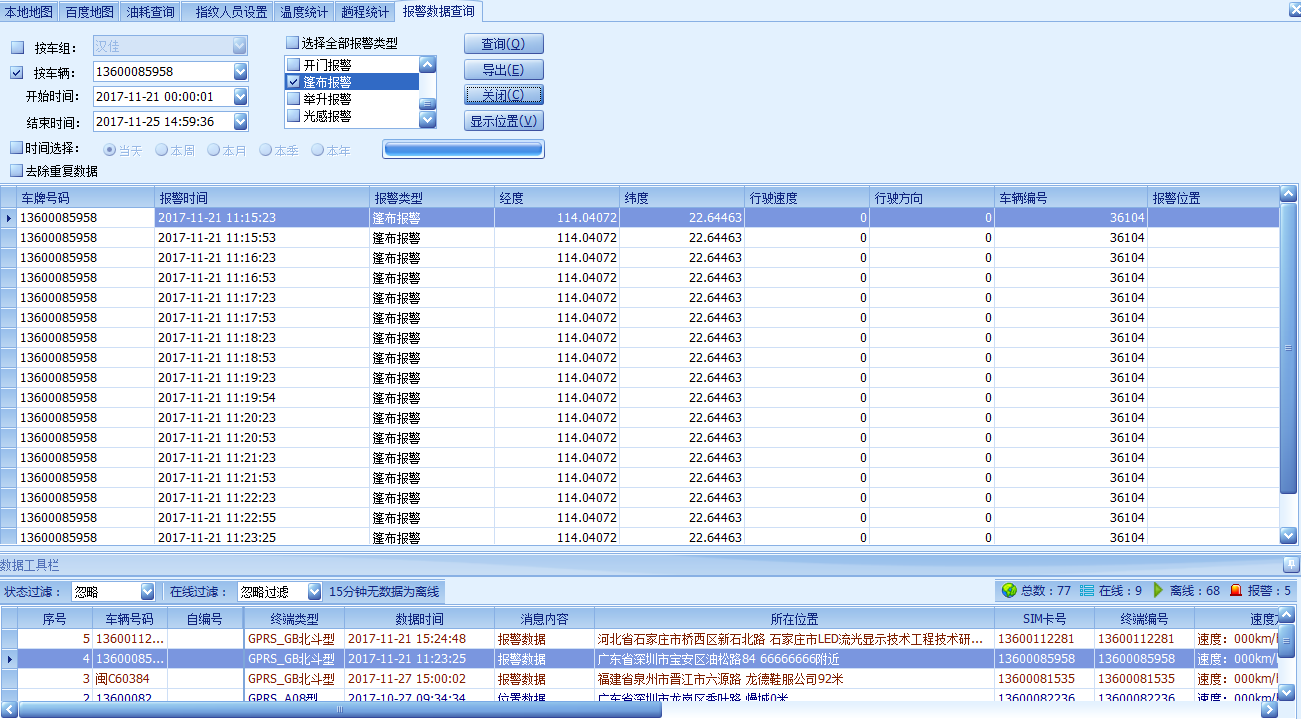Screen dimensions: 1301x719
Task: Open the 按车辆 vehicle number dropdown
Action: [x=240, y=72]
